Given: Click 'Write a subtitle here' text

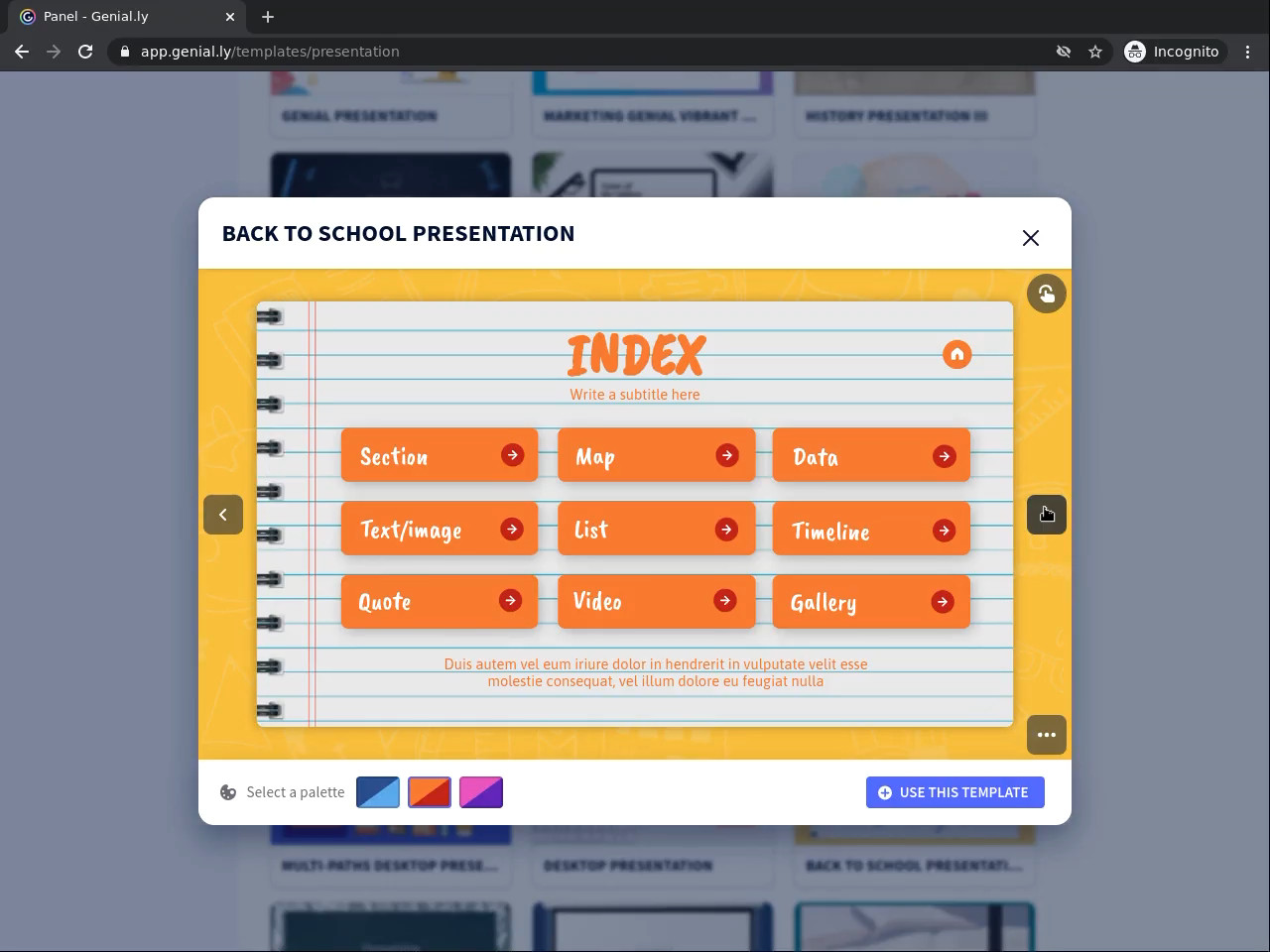Looking at the screenshot, I should click(635, 395).
